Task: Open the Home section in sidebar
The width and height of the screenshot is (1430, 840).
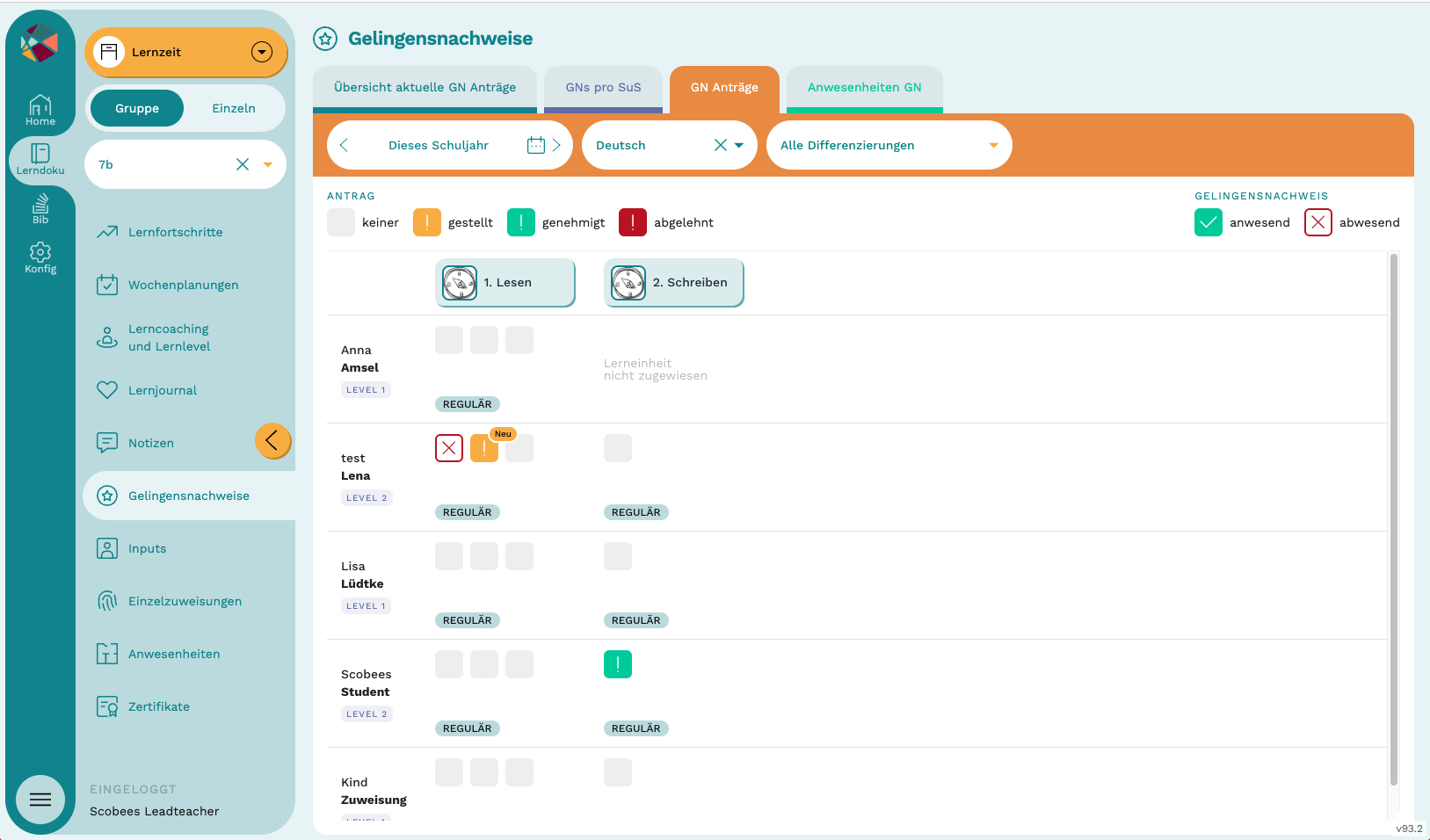Action: click(x=40, y=110)
